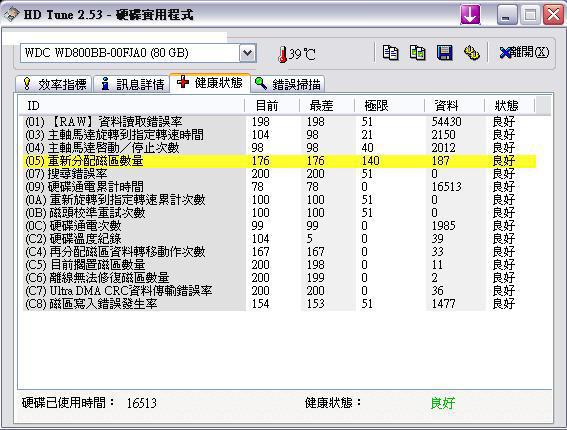The width and height of the screenshot is (567, 430).
Task: Open the options wrench icon
Action: coord(472,53)
